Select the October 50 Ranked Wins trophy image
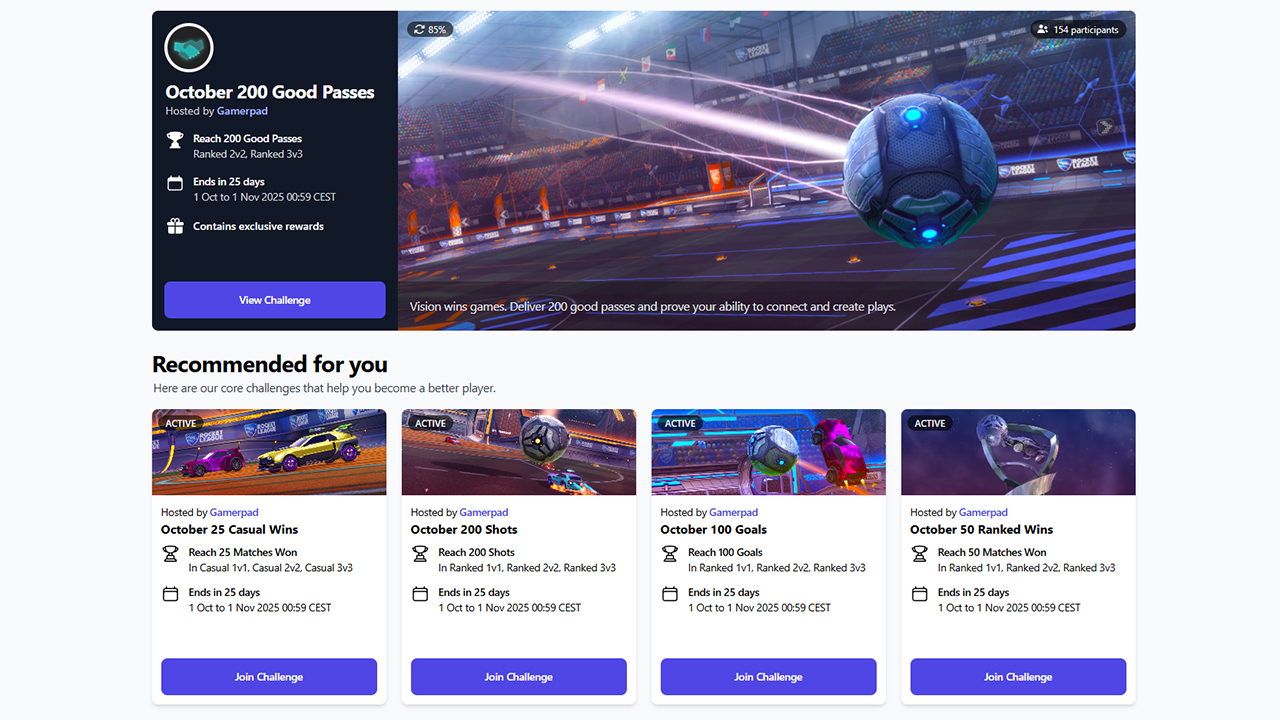This screenshot has width=1280, height=720. pos(1018,452)
